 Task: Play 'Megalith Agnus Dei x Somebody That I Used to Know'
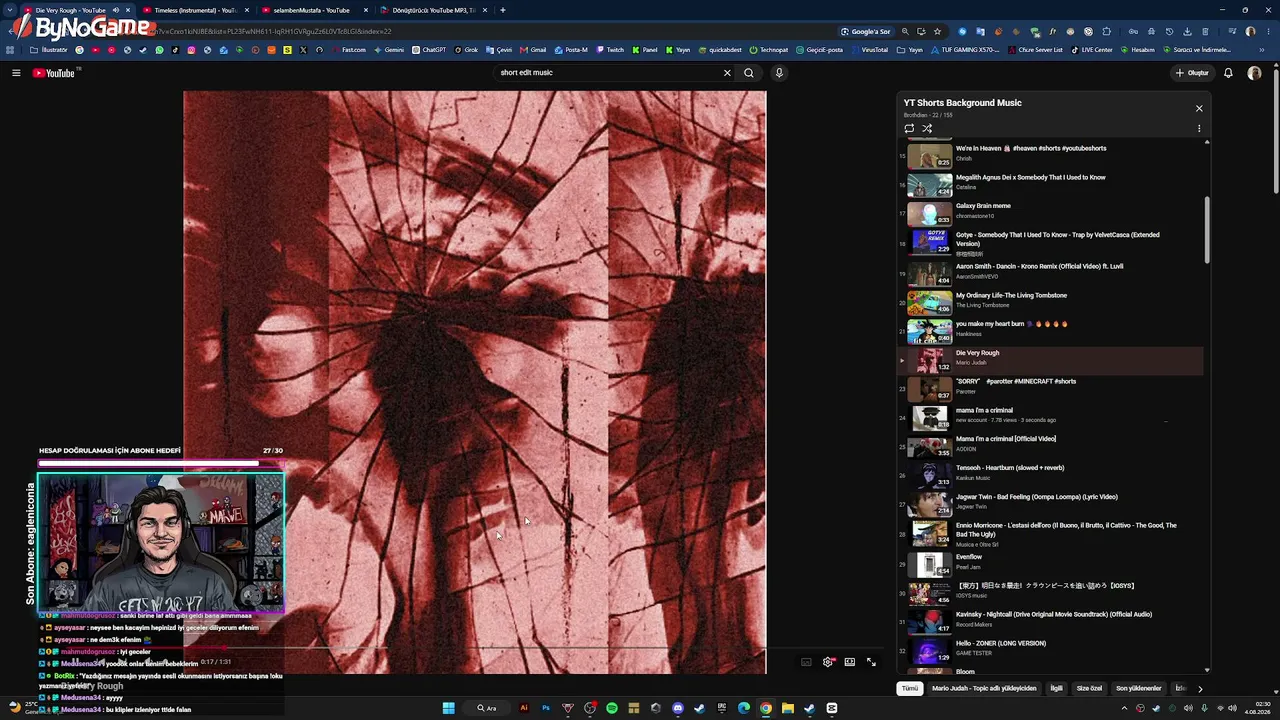point(1050,183)
